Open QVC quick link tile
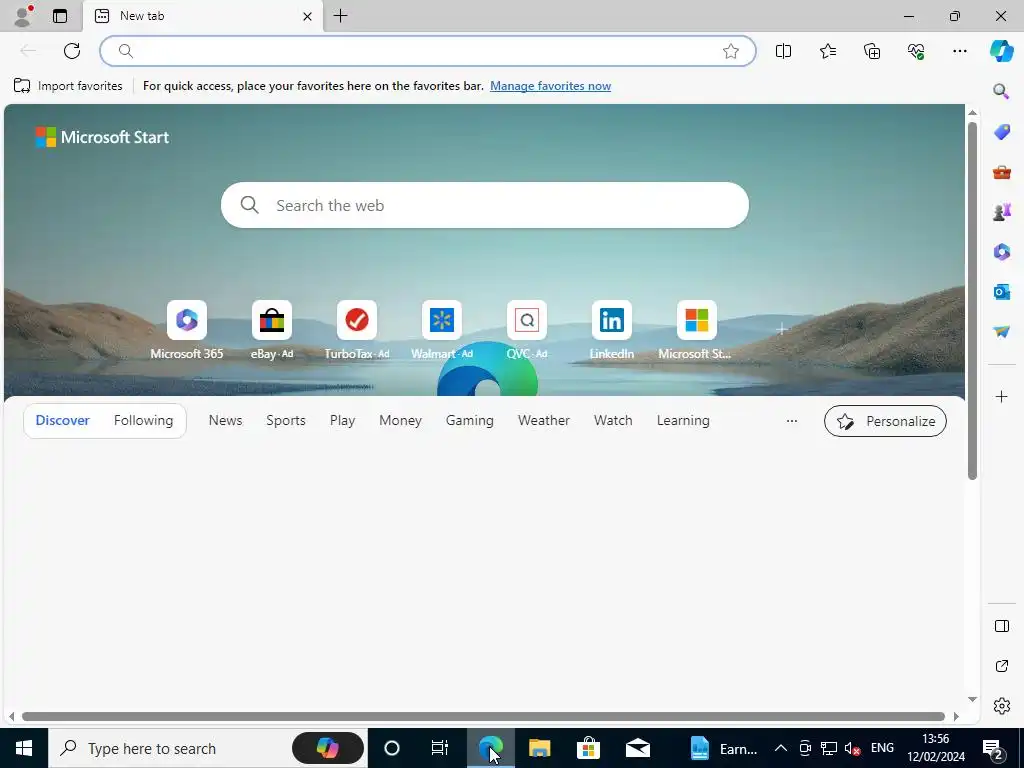Screen dimensions: 1024x768 click(526, 330)
